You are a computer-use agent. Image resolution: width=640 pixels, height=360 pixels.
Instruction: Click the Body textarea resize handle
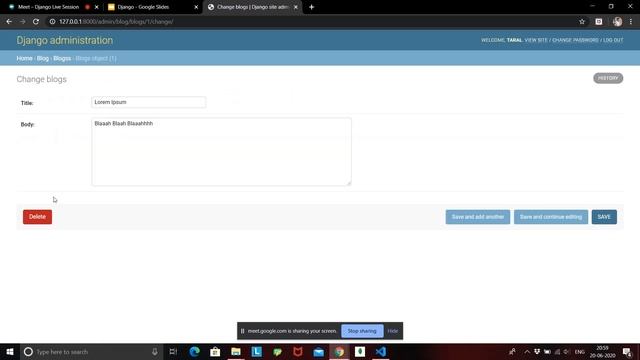(x=349, y=183)
